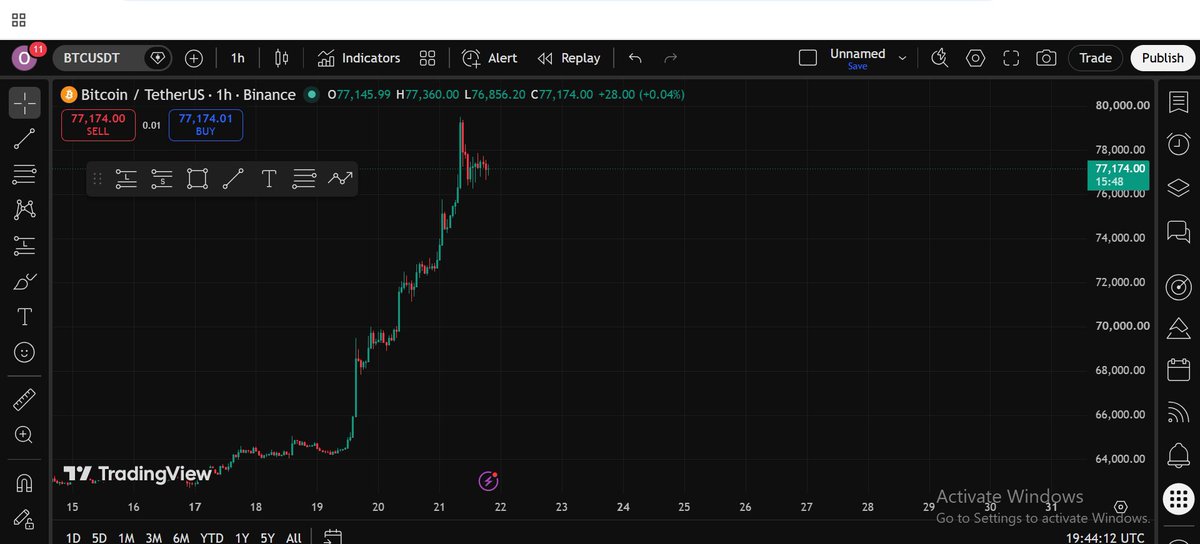Viewport: 1200px width, 544px height.
Task: Open the time axis settings gear
Action: pos(1121,507)
